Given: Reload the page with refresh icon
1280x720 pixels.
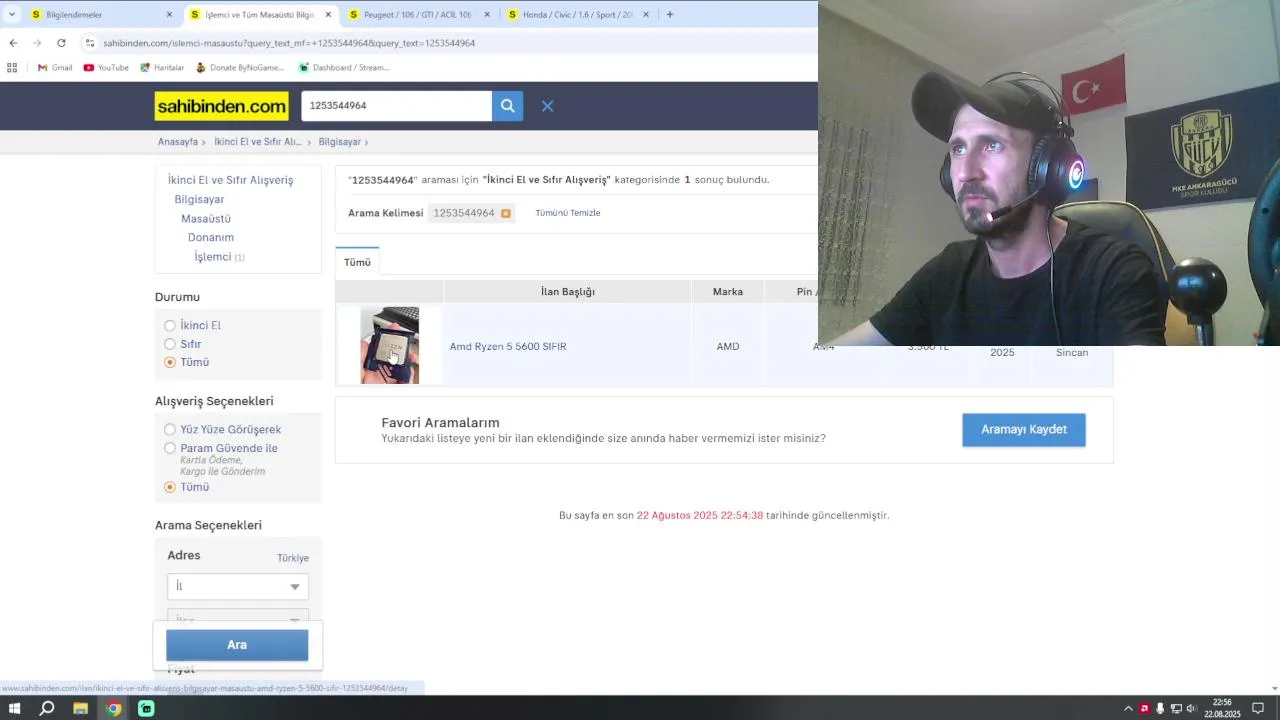Looking at the screenshot, I should coord(61,43).
